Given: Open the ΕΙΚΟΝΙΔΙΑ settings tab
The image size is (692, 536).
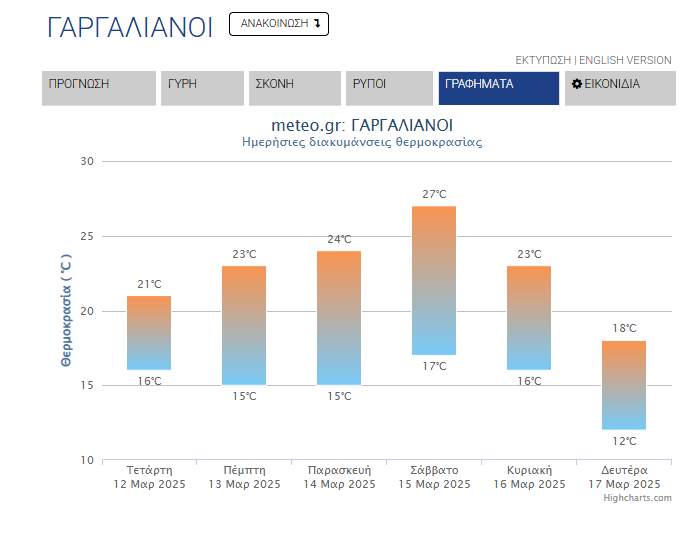Looking at the screenshot, I should point(620,88).
